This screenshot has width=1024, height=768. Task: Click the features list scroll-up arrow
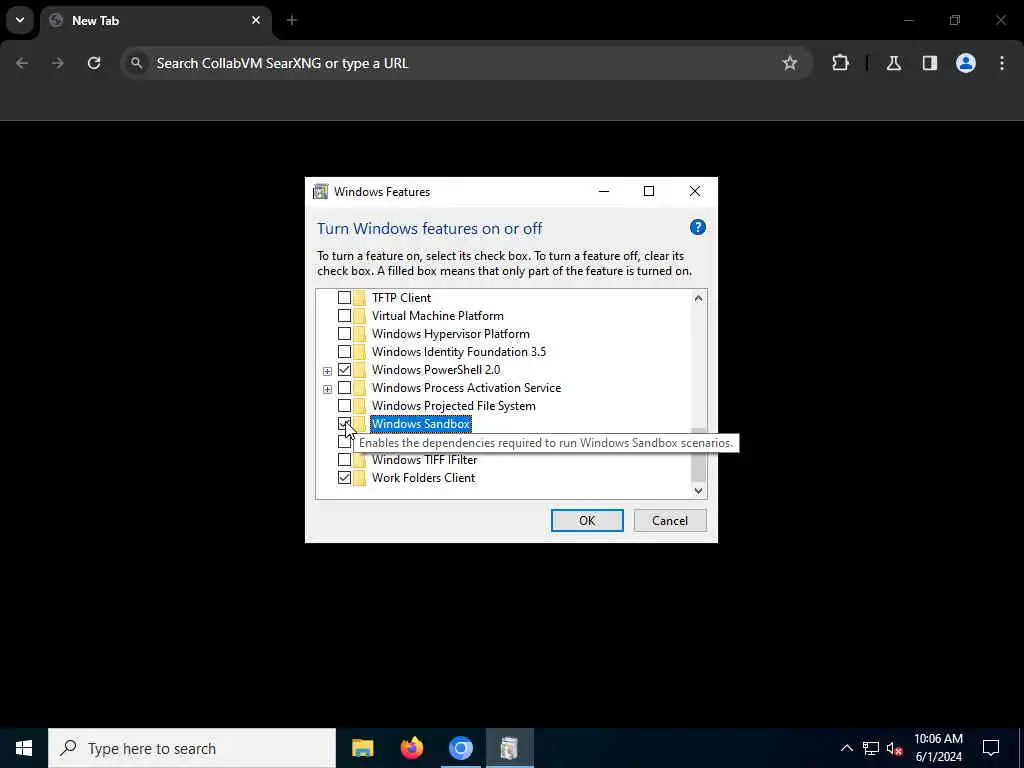tap(698, 298)
